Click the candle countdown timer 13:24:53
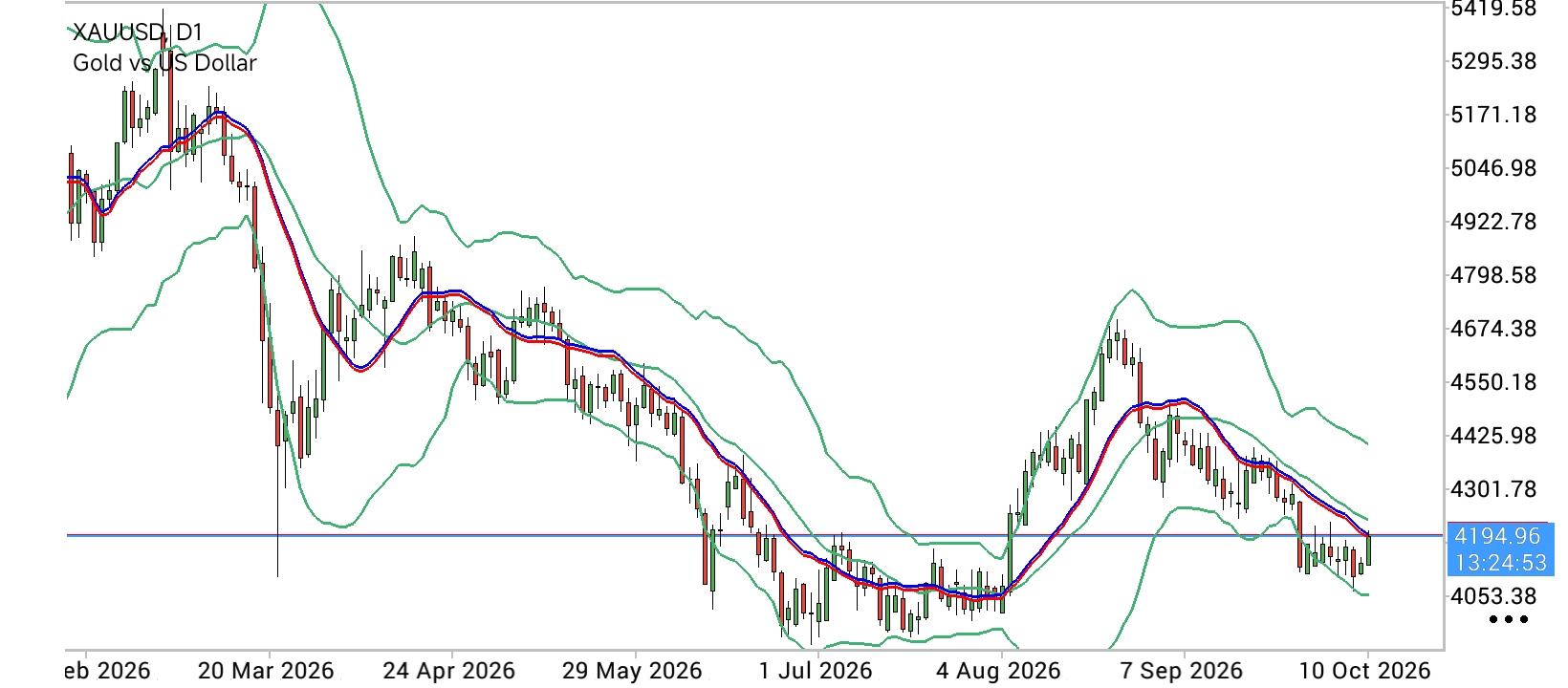The height and width of the screenshot is (688, 1568). tap(1499, 562)
